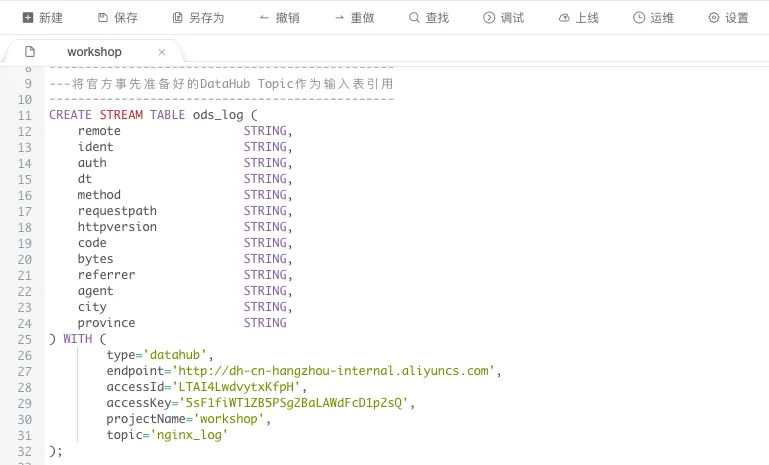Image resolution: width=769 pixels, height=465 pixels.
Task: Start debugging with the 调试 play icon
Action: (x=489, y=18)
